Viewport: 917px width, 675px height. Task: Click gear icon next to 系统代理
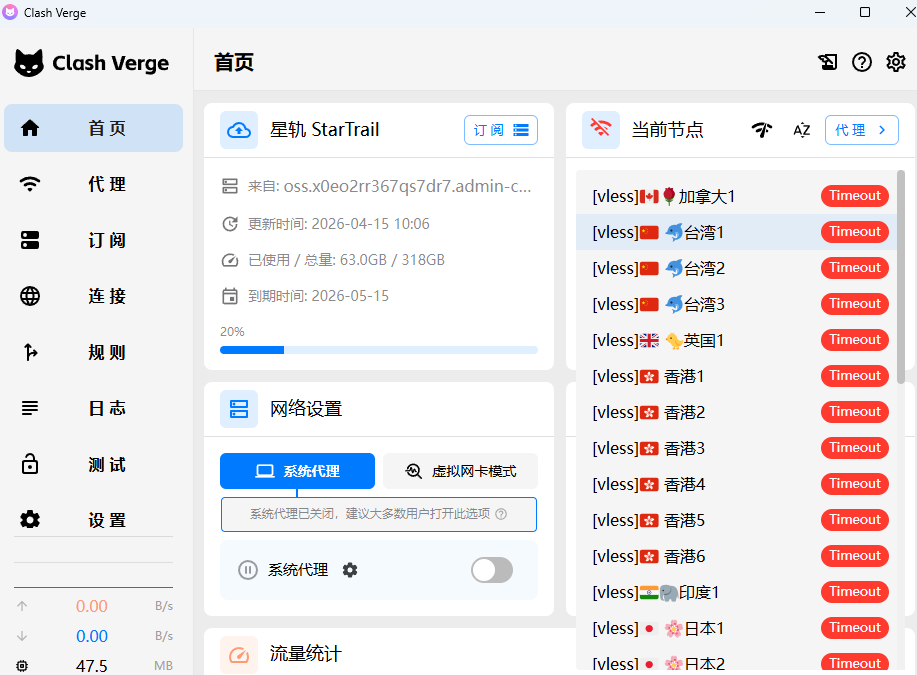[x=350, y=570]
